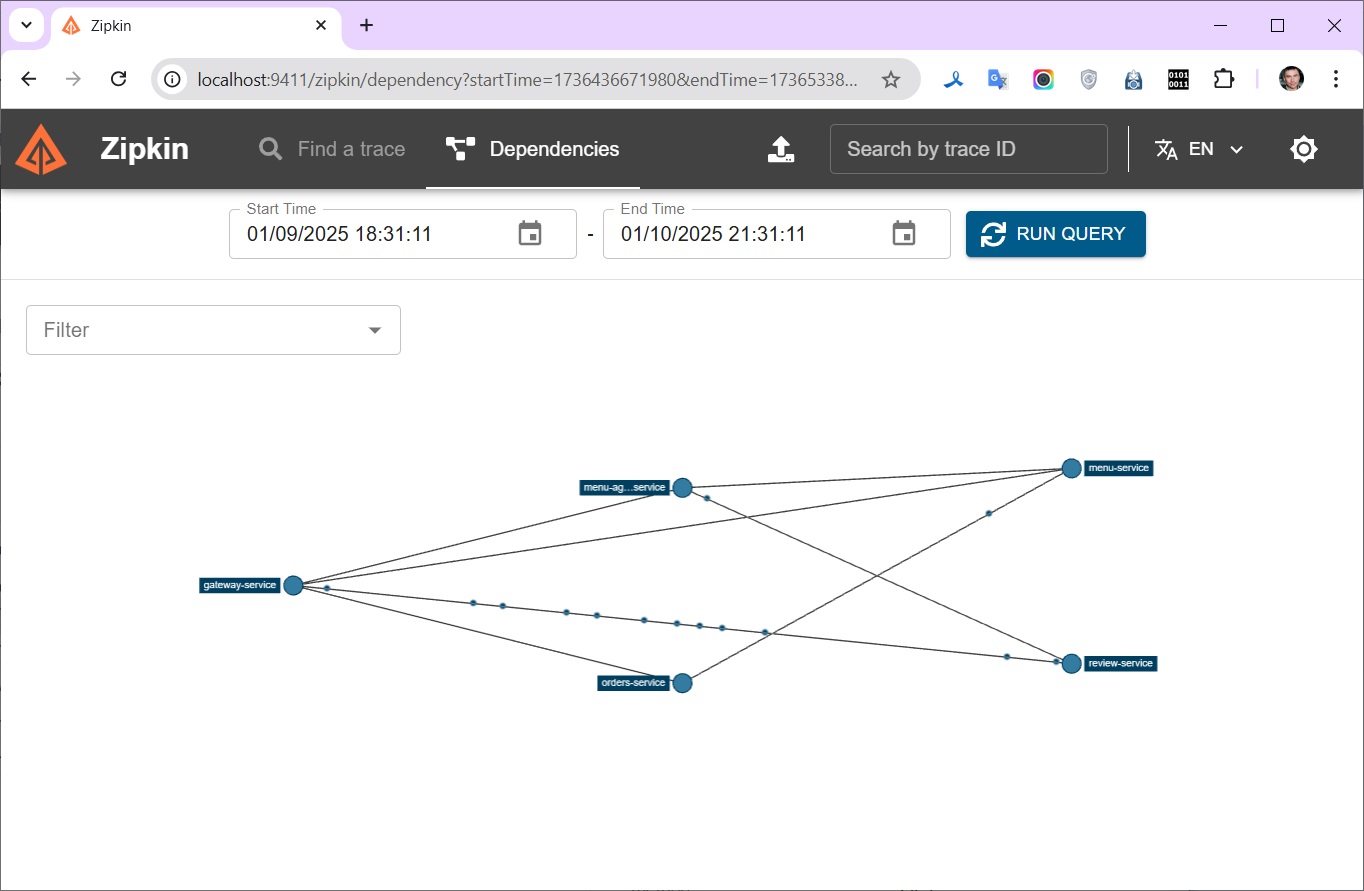Viewport: 1364px width, 891px height.
Task: Select the Dependencies tab
Action: [533, 149]
